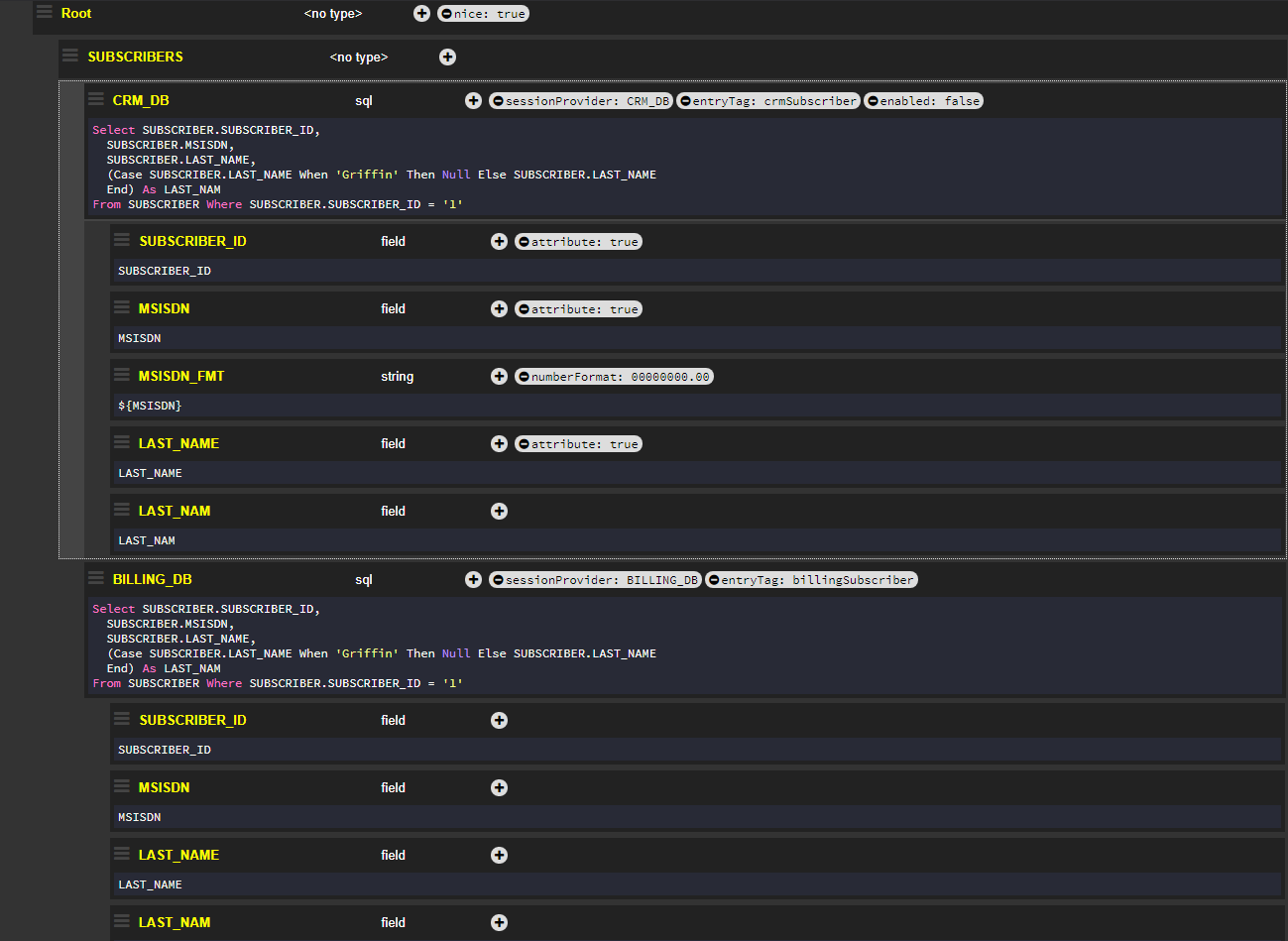Select the SUBSCRIBERS node name
1288x941 pixels.
tap(135, 57)
